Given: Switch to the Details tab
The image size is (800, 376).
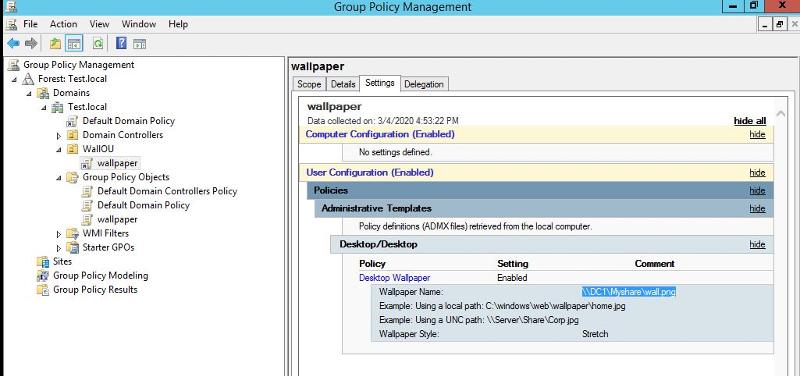Looking at the screenshot, I should point(343,84).
